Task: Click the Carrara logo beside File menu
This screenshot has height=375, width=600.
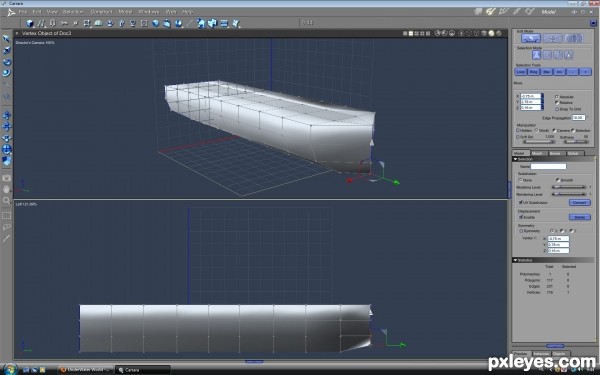Action: pos(11,12)
